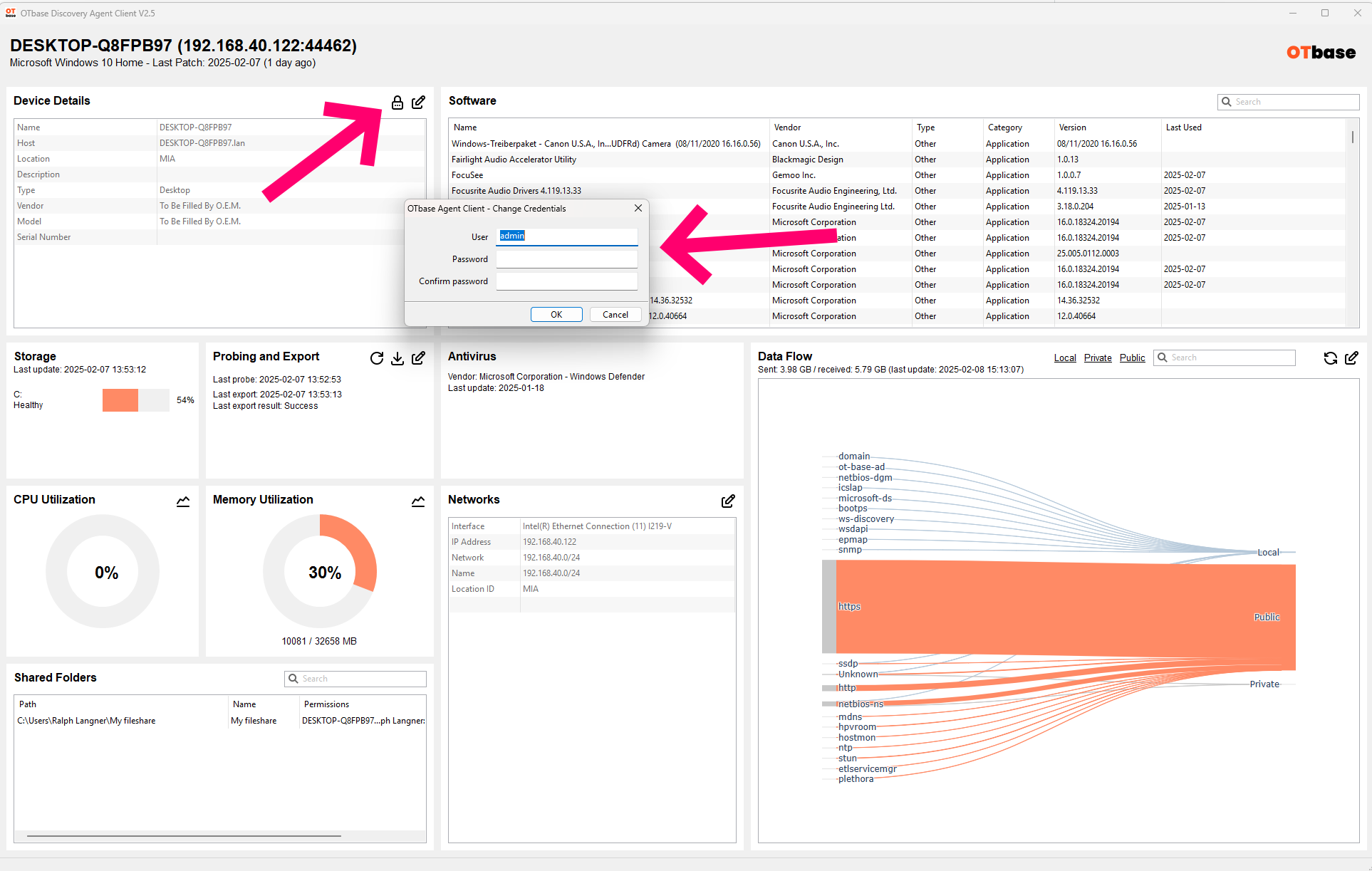Edit the Data Flow settings
The image size is (1372, 871).
(1351, 358)
